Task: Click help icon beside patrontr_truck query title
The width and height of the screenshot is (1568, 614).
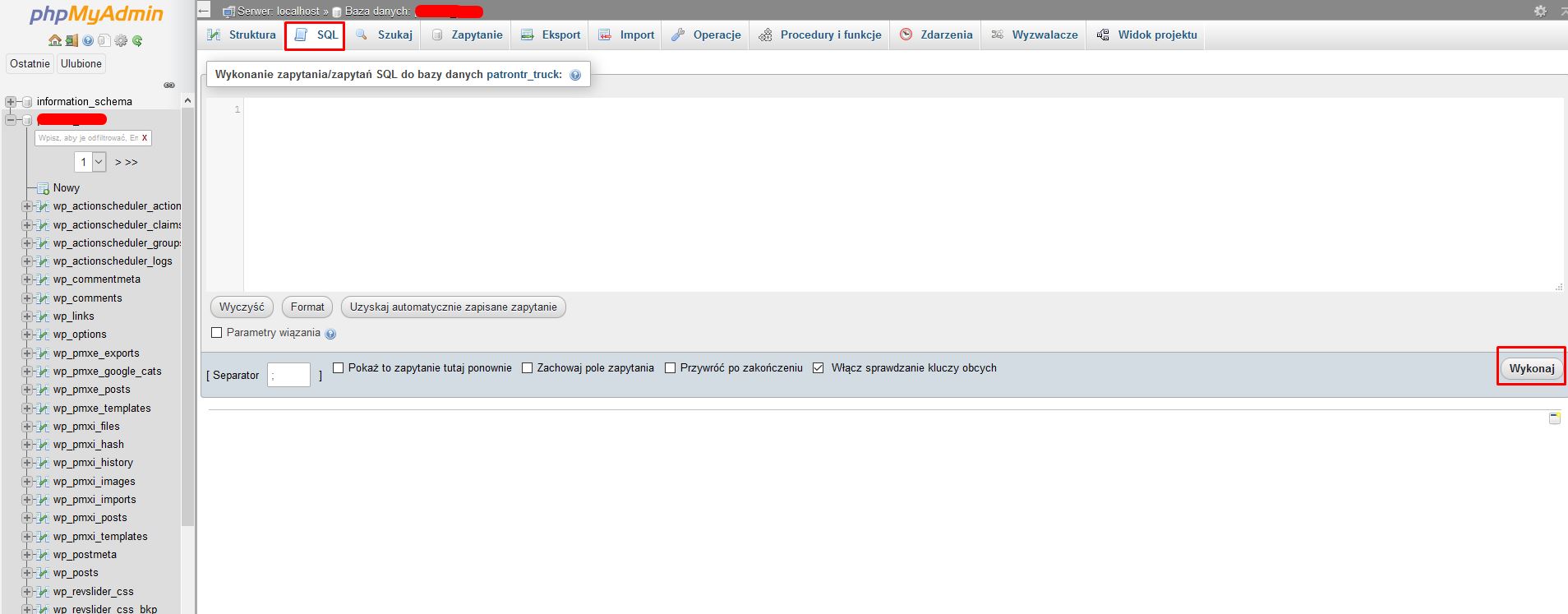Action: pyautogui.click(x=575, y=75)
